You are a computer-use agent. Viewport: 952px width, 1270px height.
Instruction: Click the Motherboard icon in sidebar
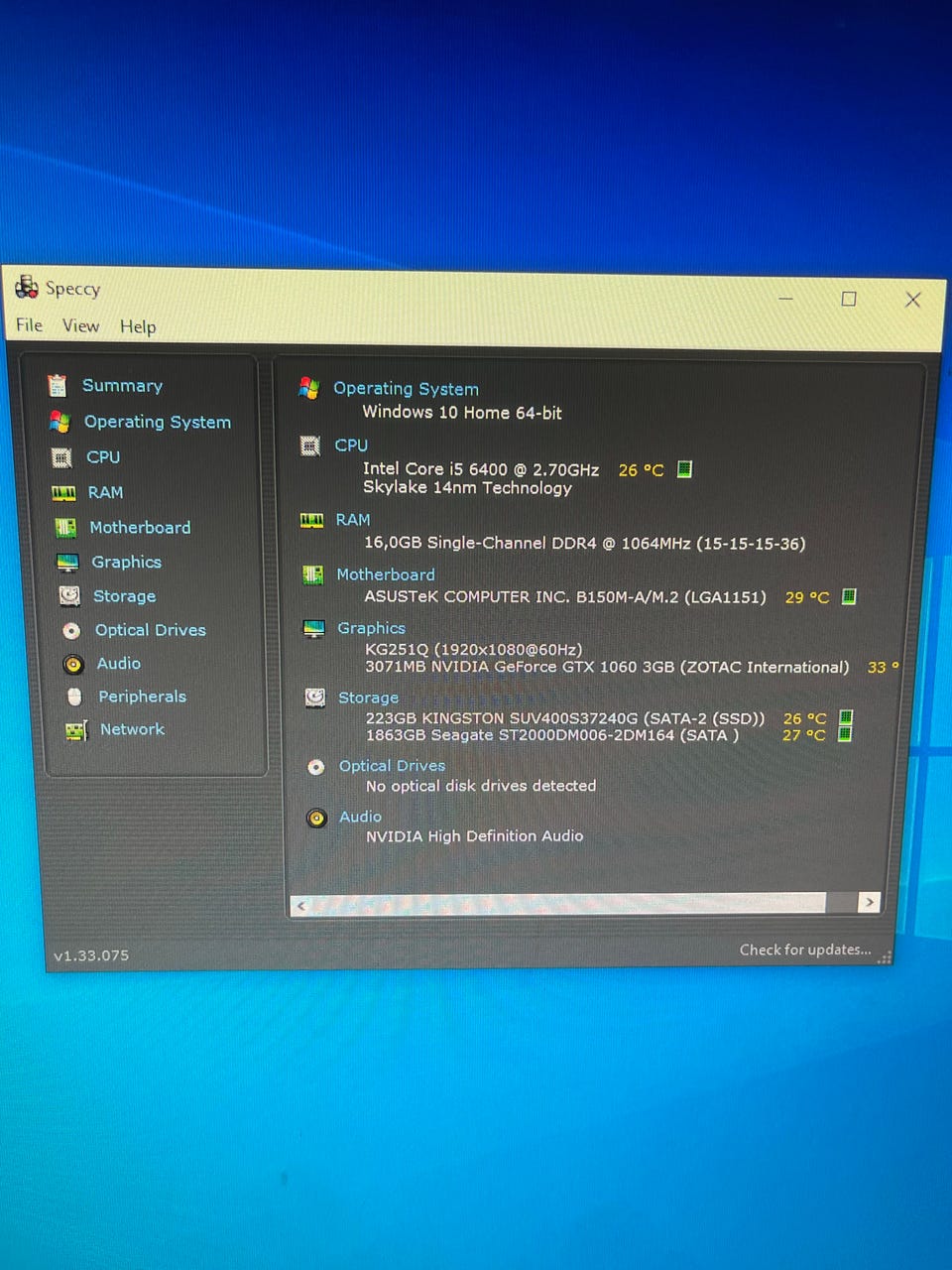[x=65, y=528]
